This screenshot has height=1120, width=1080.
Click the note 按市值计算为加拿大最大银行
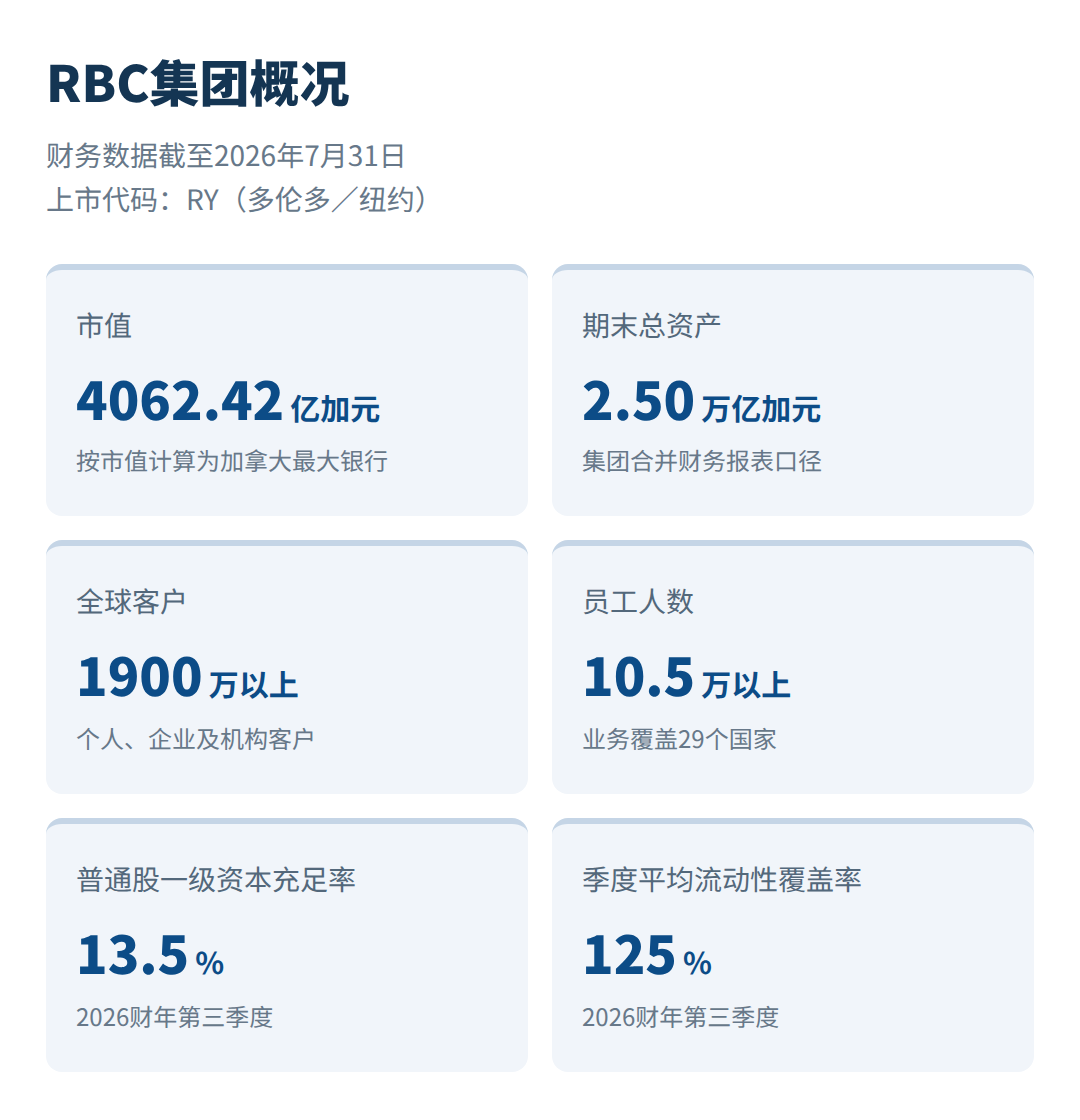232,461
